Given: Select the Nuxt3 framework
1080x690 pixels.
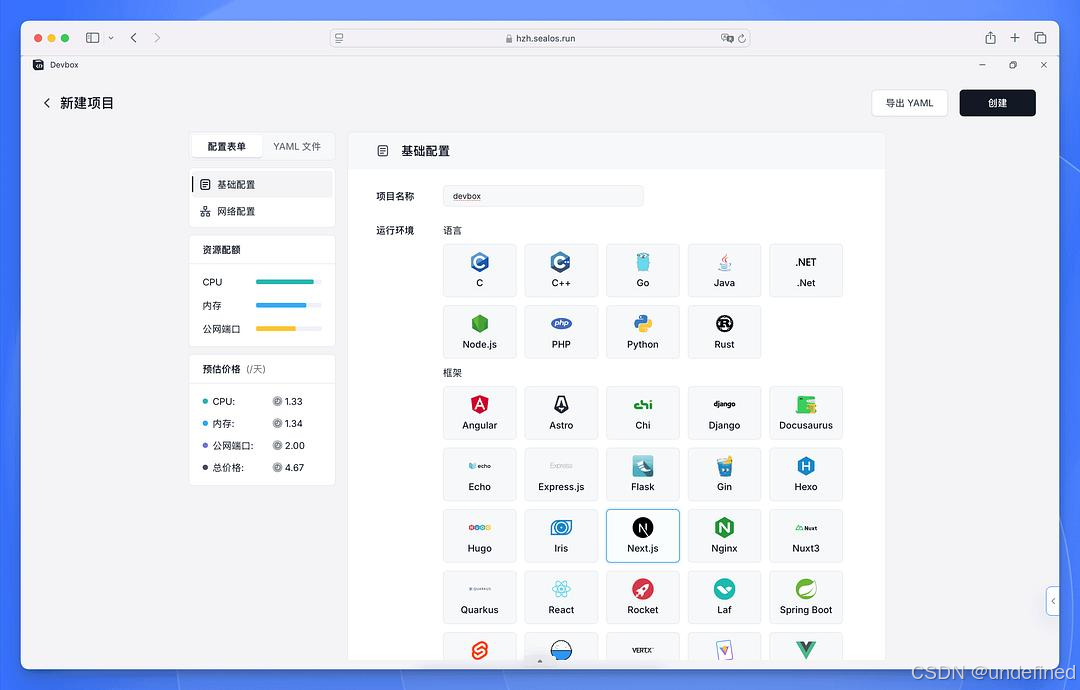Looking at the screenshot, I should pos(806,536).
